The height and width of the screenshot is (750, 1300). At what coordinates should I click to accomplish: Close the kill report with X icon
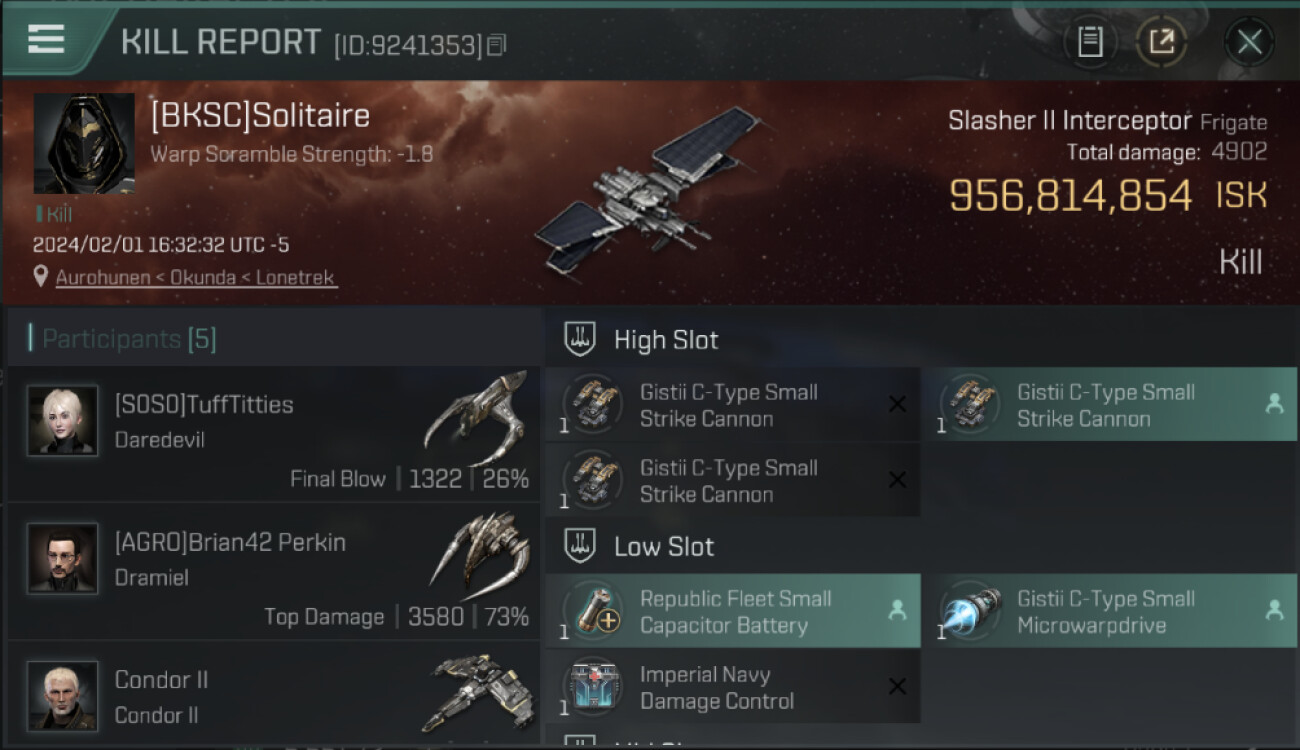[x=1249, y=42]
